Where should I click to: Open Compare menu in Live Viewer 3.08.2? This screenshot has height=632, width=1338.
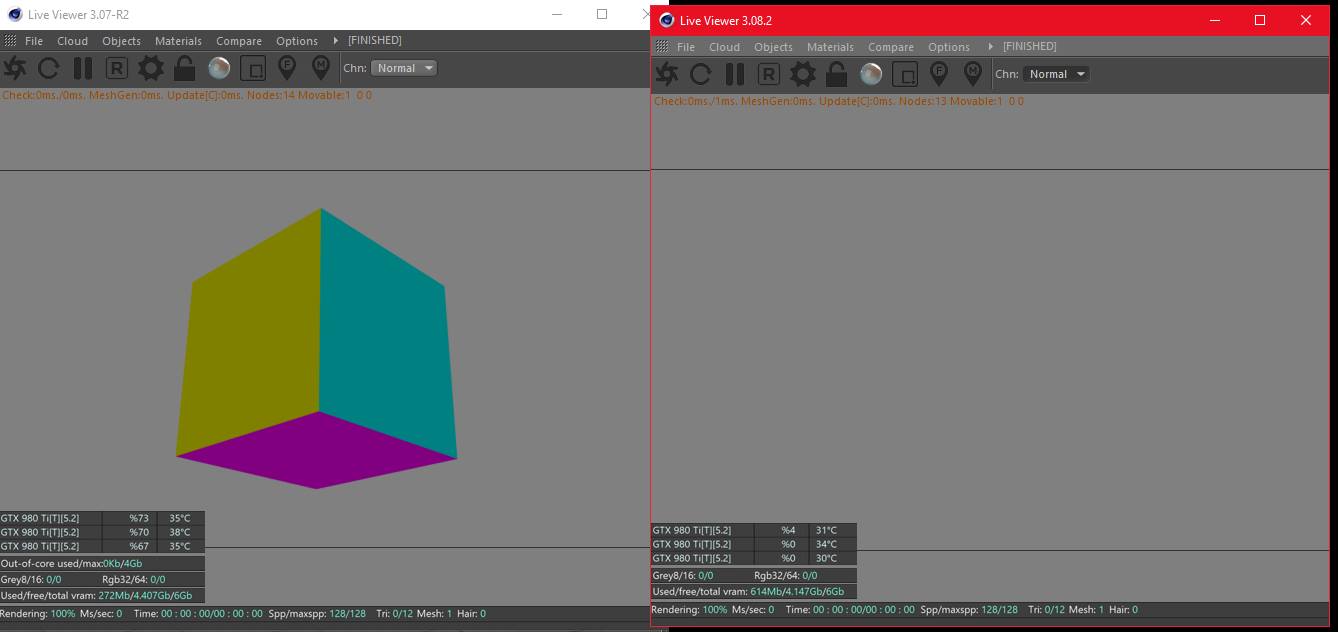[x=891, y=47]
